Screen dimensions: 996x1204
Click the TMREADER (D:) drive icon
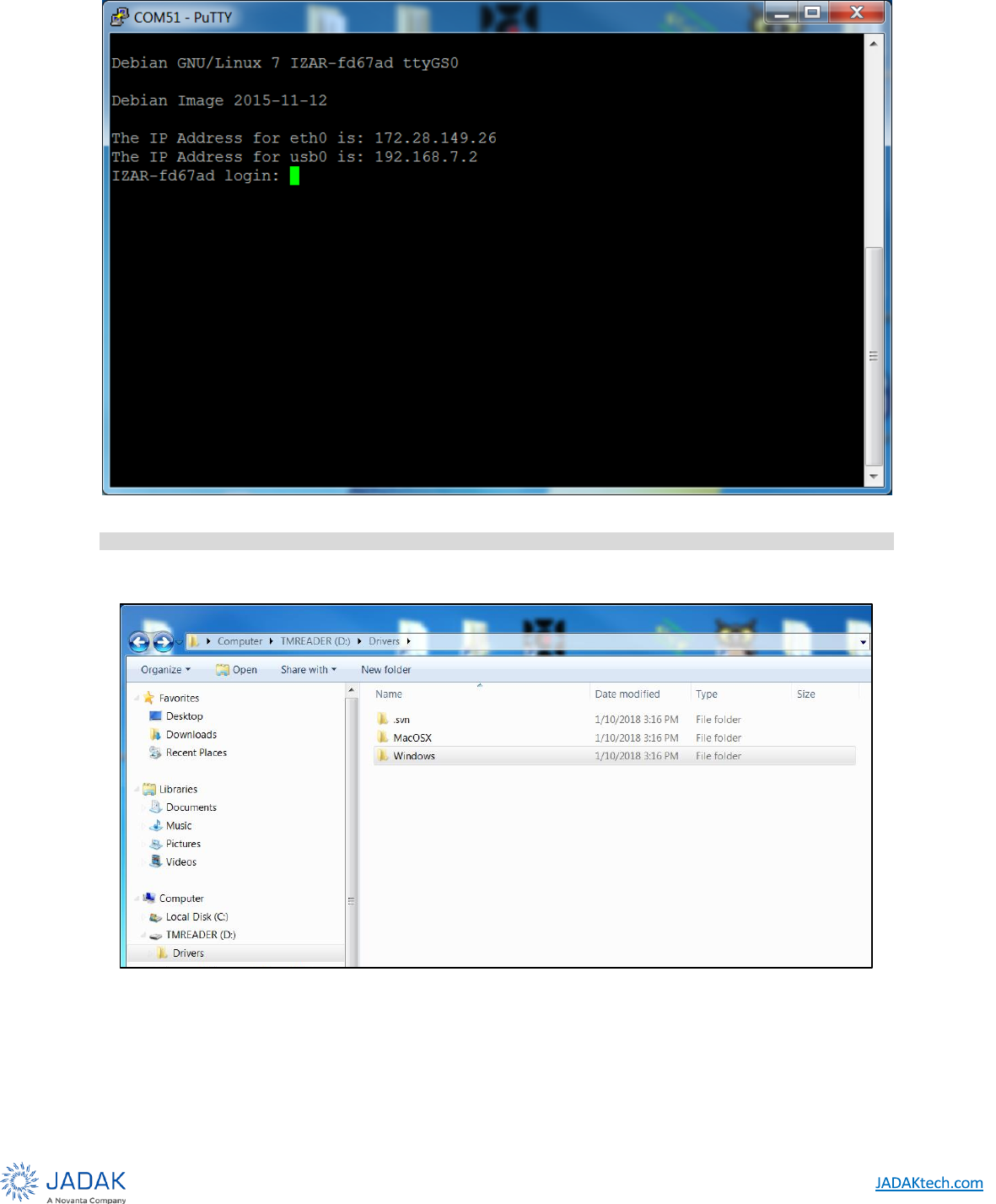coord(155,936)
